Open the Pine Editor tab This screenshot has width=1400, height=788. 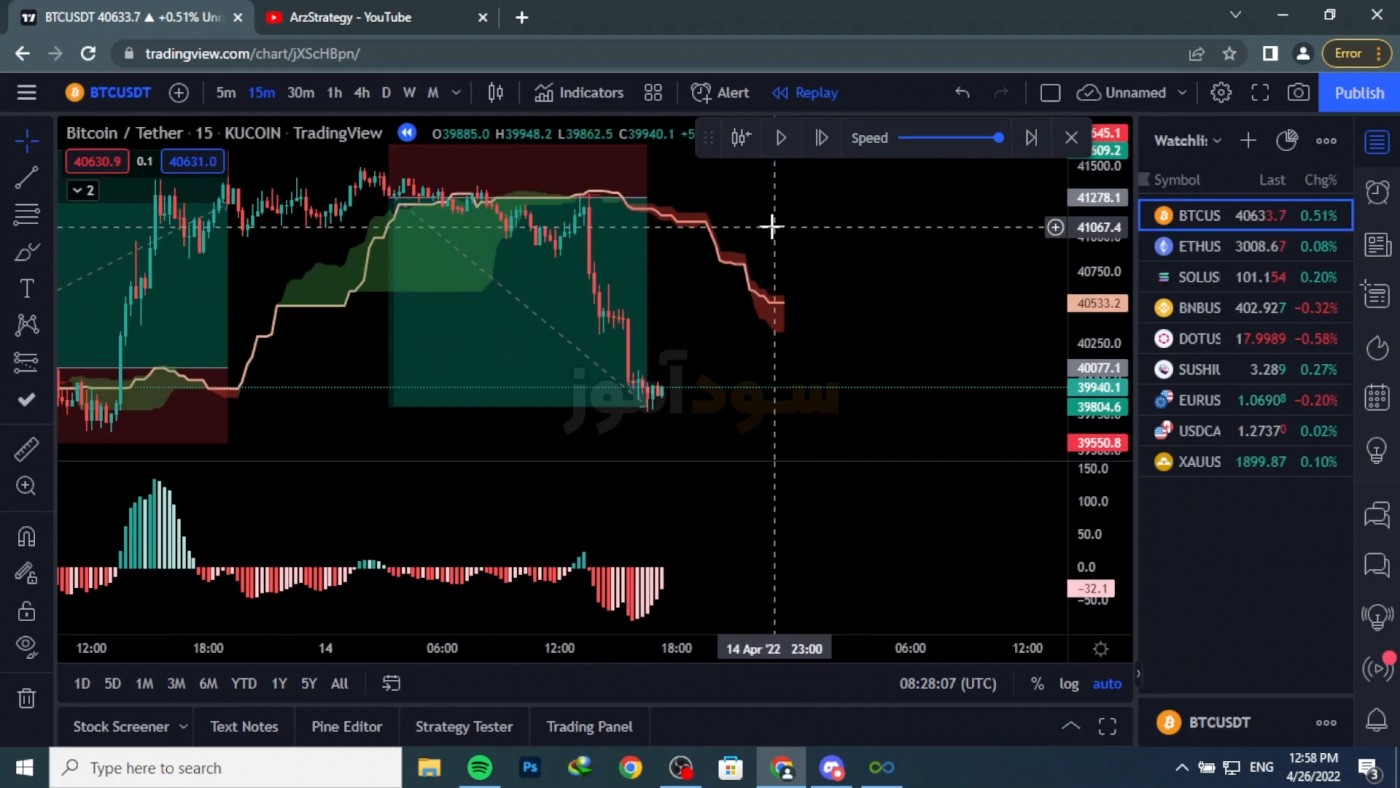point(347,727)
